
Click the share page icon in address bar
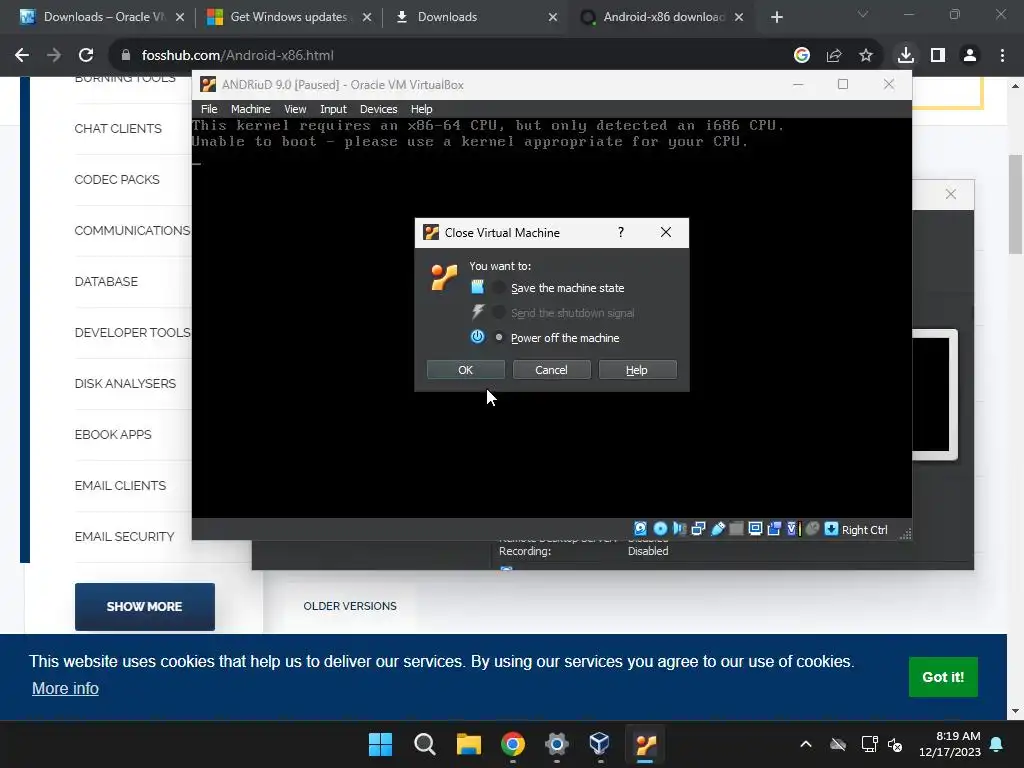[x=834, y=56]
